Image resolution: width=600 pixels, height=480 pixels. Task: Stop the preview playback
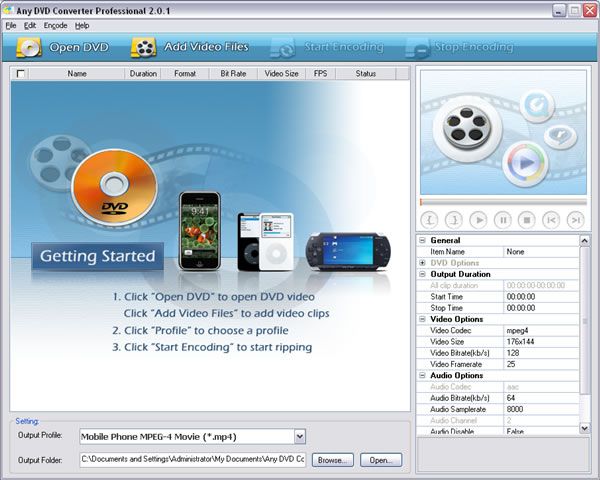point(527,220)
